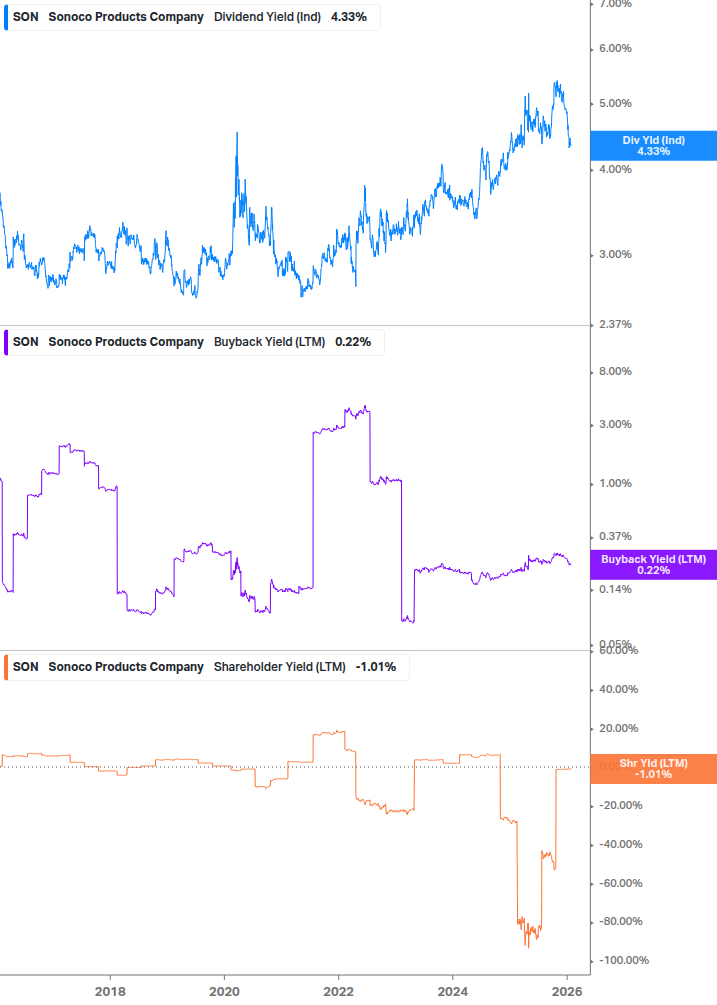Click the 20.00% tick on shareholder yield axis
The image size is (717, 1005).
coord(618,728)
